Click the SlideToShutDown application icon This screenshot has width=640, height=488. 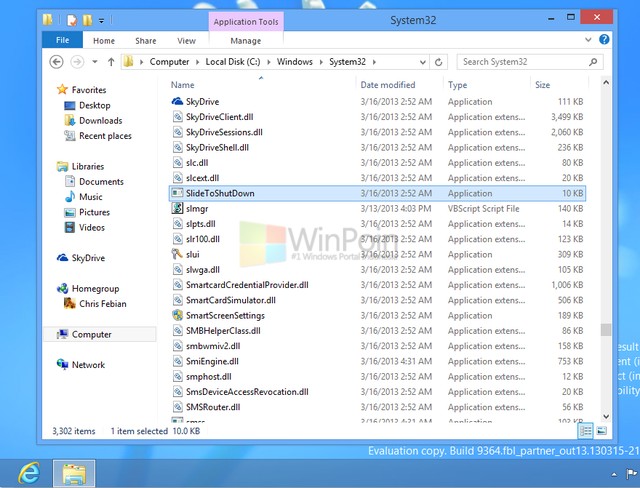pyautogui.click(x=177, y=193)
